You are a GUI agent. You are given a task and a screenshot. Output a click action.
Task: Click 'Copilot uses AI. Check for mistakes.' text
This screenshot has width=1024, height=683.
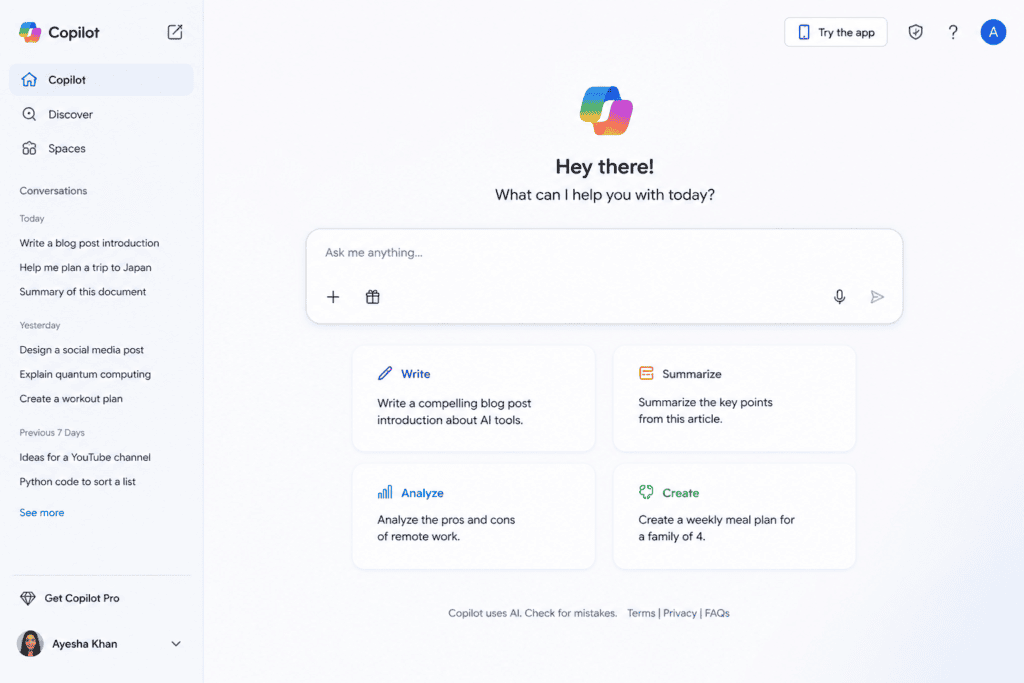[x=532, y=613]
